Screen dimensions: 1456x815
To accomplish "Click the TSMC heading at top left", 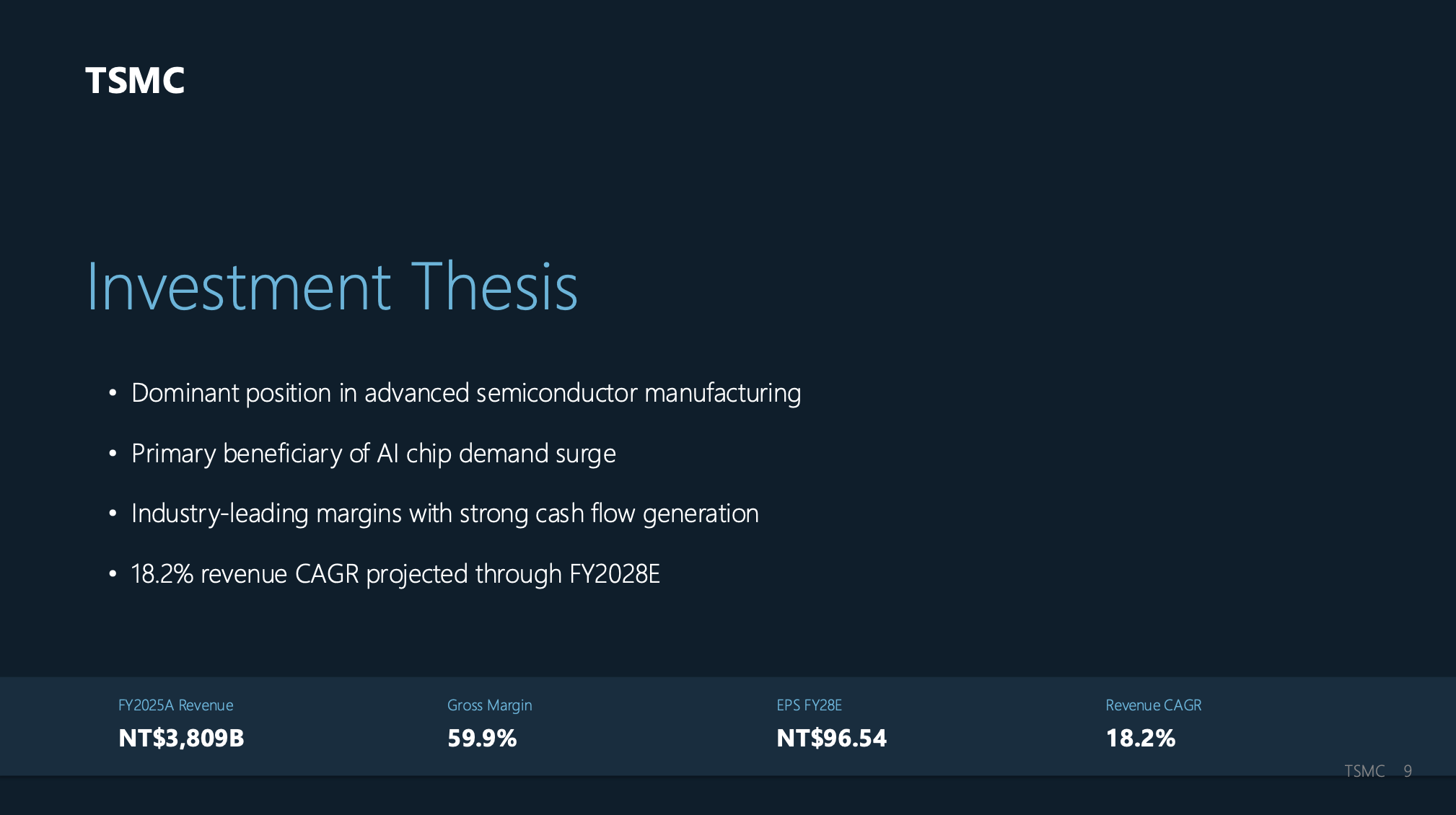I will click(x=135, y=80).
